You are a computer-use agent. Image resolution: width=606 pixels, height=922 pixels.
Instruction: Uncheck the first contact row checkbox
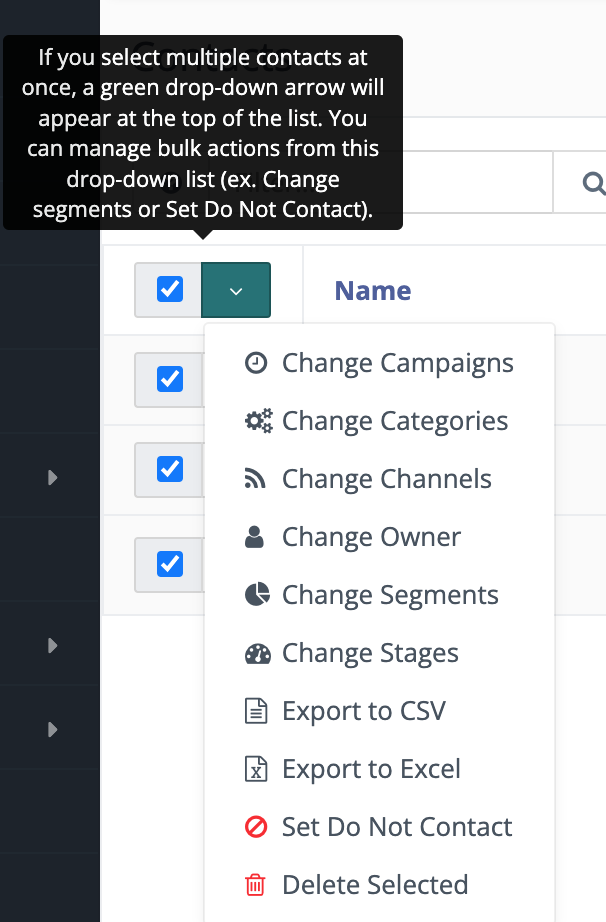point(170,380)
